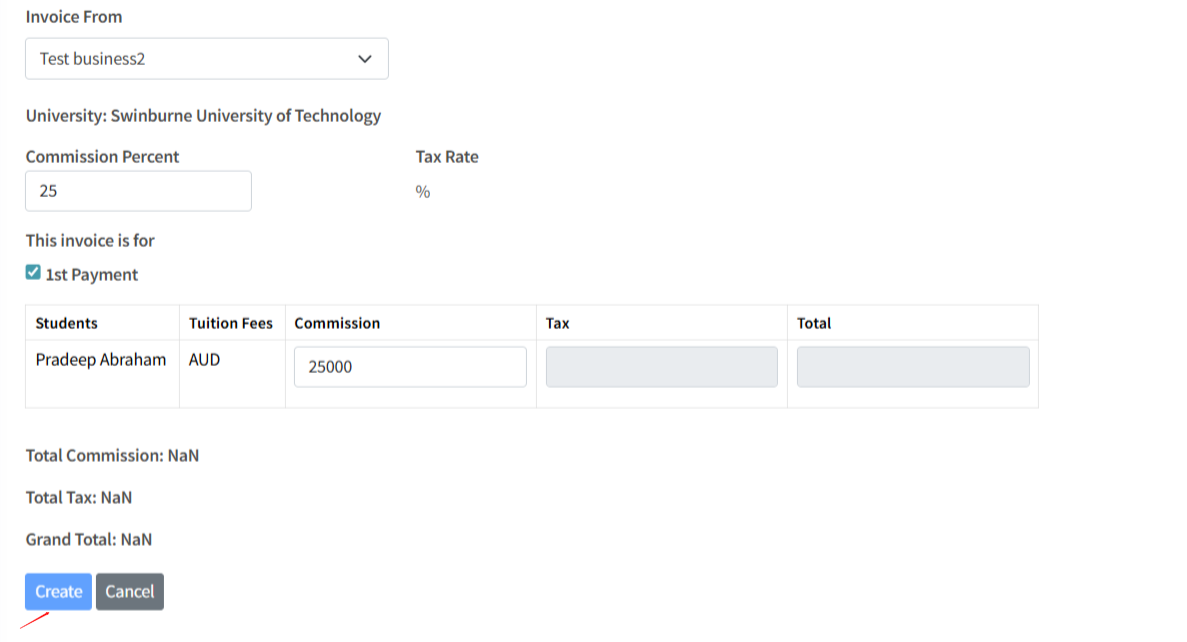Click the chevron arrow beside Test business2

pos(364,59)
